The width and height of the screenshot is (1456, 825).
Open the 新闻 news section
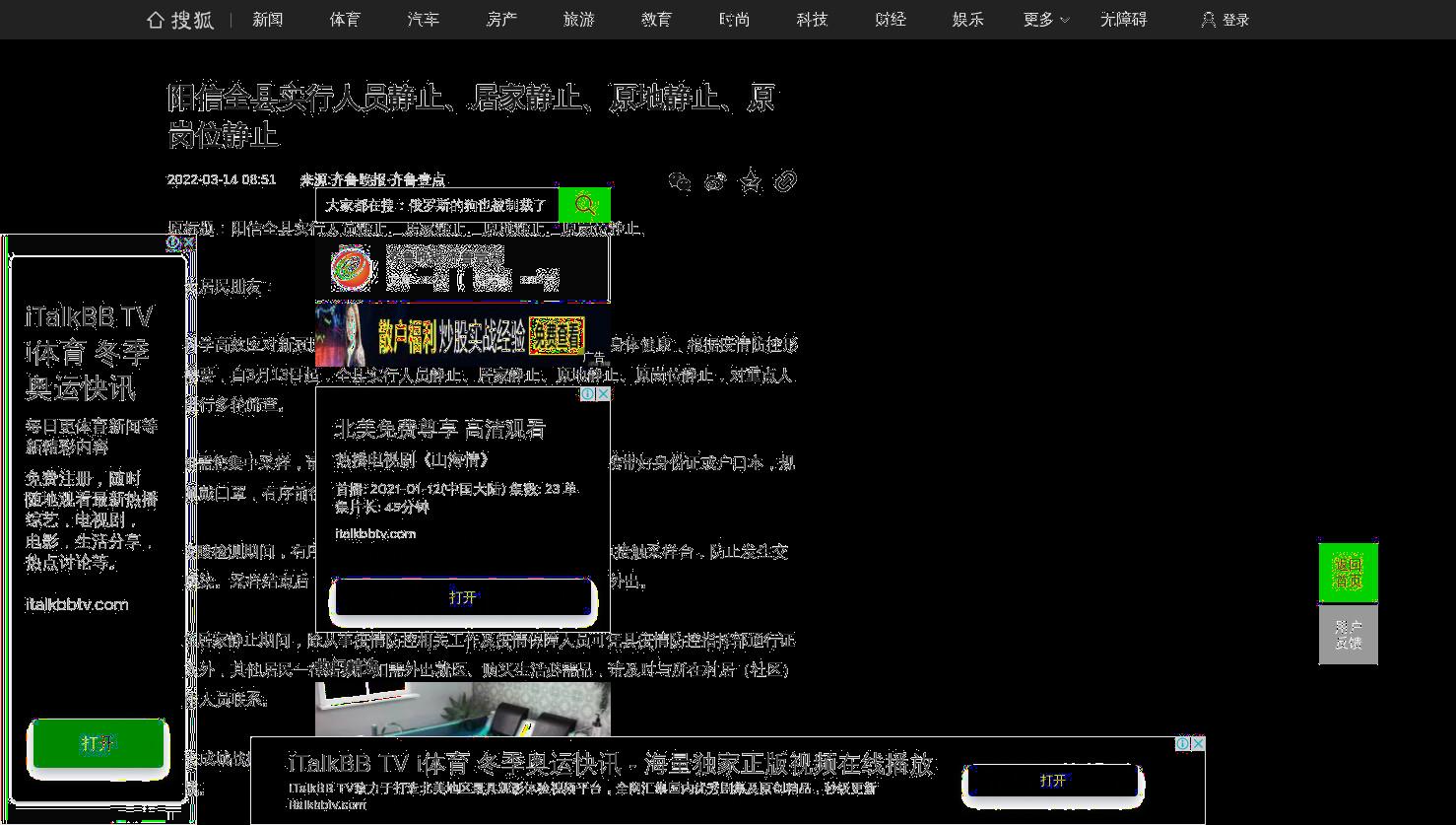point(268,20)
